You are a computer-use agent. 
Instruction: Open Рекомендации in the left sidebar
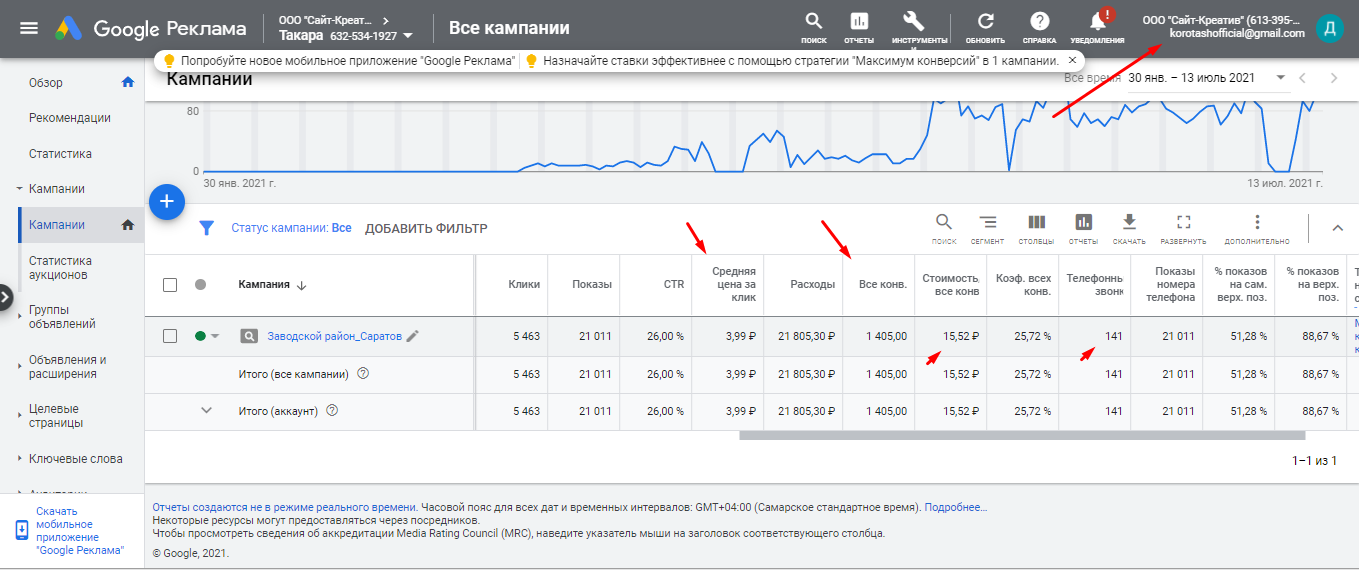(x=70, y=118)
